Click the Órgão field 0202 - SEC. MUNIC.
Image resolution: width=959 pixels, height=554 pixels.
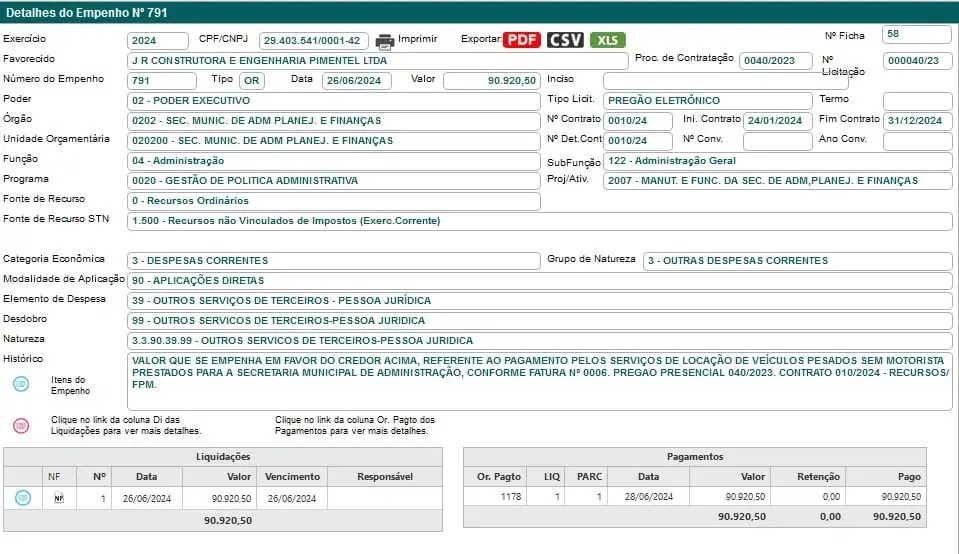[x=333, y=121]
